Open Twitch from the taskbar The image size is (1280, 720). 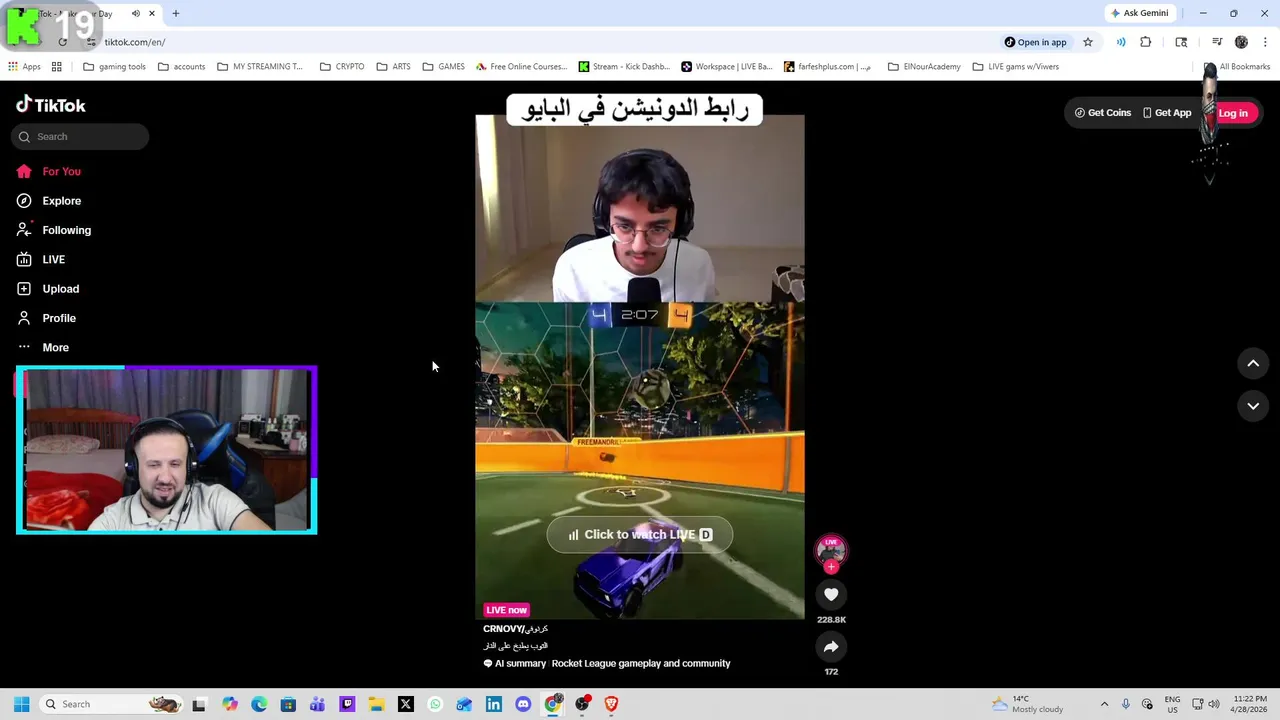click(347, 704)
